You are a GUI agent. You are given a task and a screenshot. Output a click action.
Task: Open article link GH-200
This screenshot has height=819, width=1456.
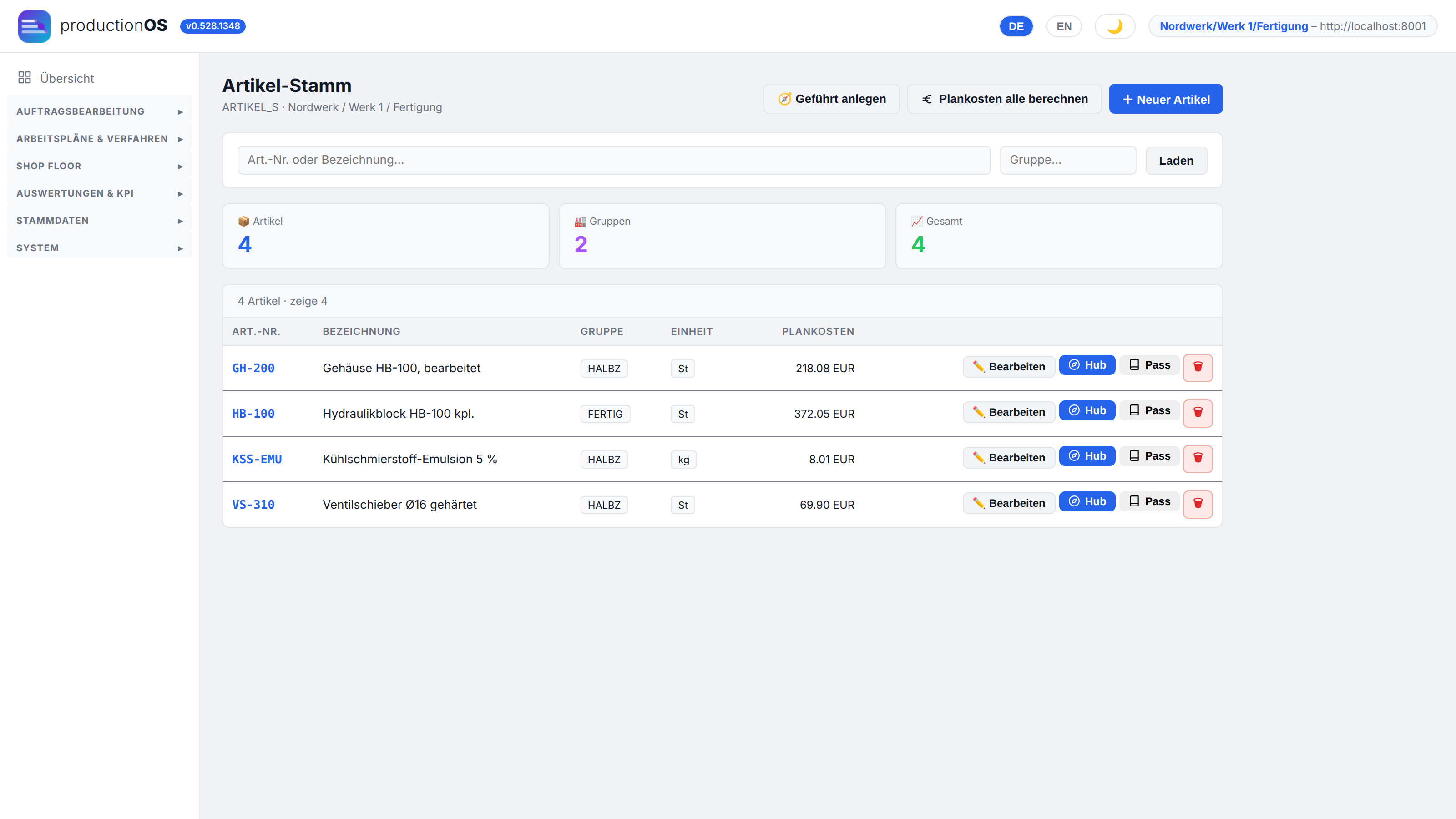coord(253,368)
